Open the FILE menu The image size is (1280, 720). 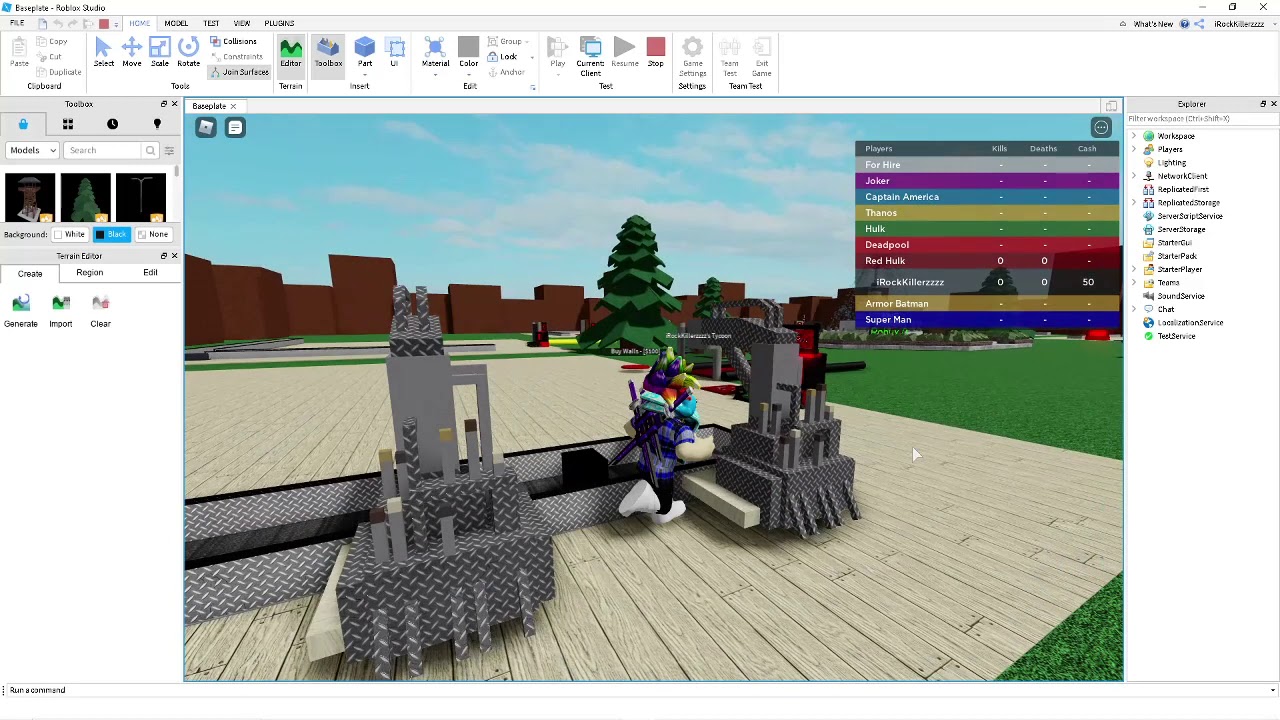click(x=17, y=23)
